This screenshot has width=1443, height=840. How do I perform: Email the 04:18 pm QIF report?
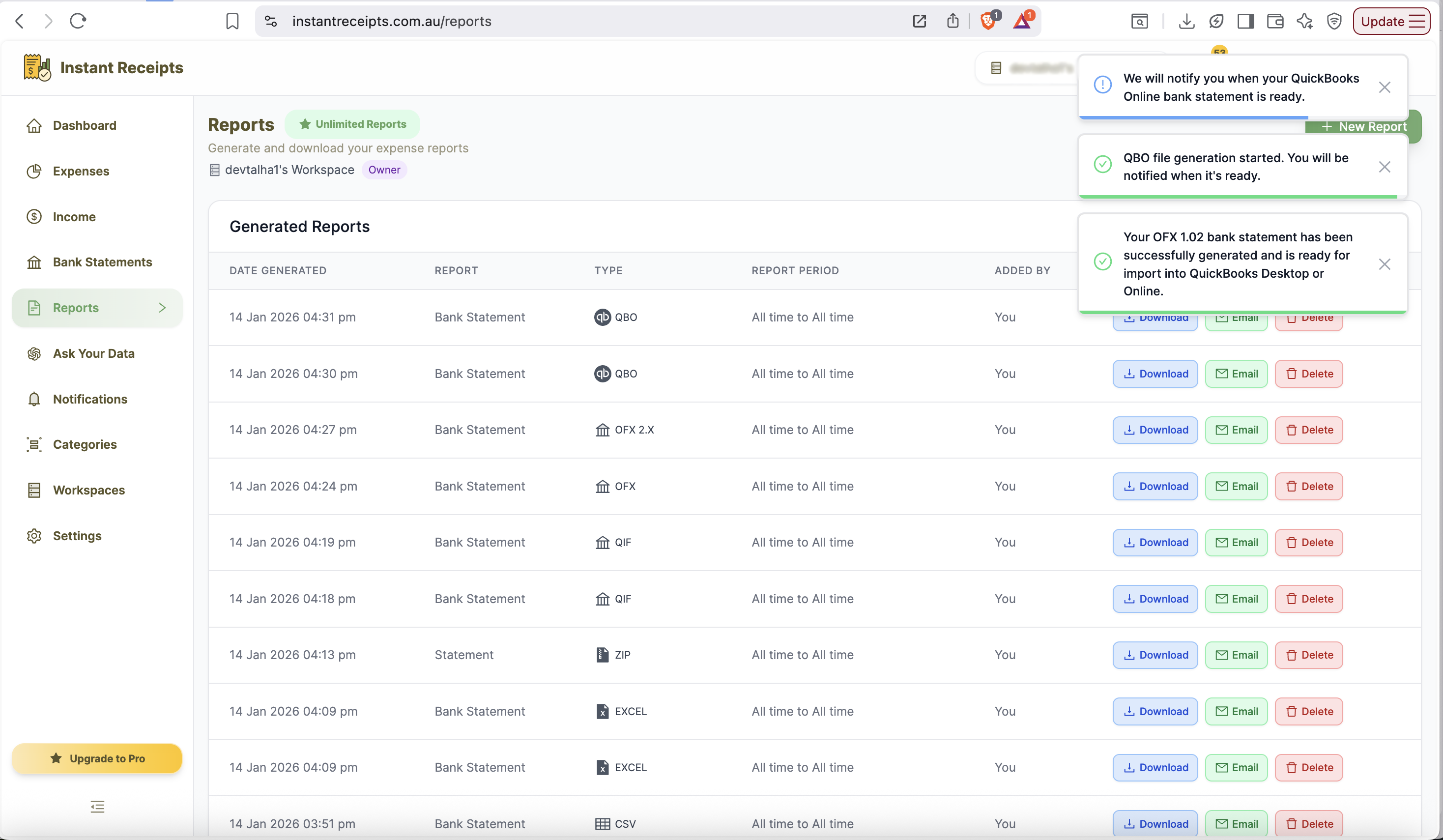(1236, 599)
